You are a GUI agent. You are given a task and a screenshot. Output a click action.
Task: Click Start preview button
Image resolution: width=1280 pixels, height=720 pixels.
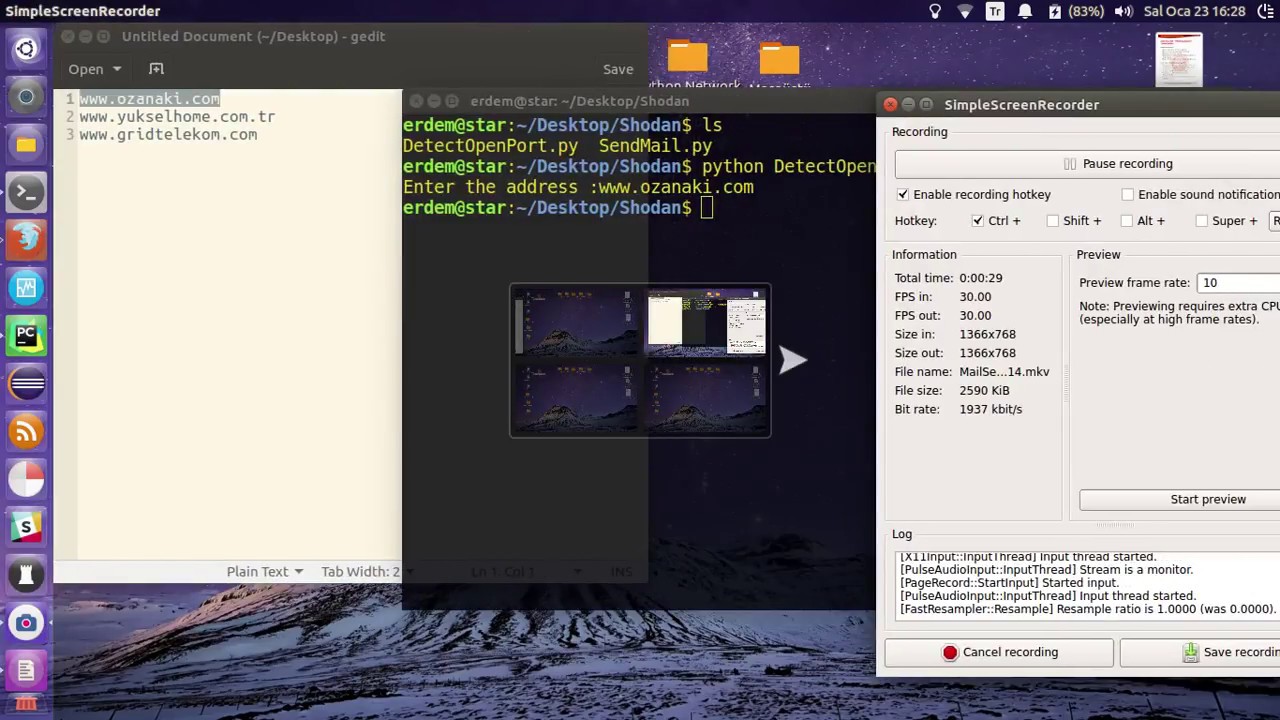pyautogui.click(x=1179, y=499)
